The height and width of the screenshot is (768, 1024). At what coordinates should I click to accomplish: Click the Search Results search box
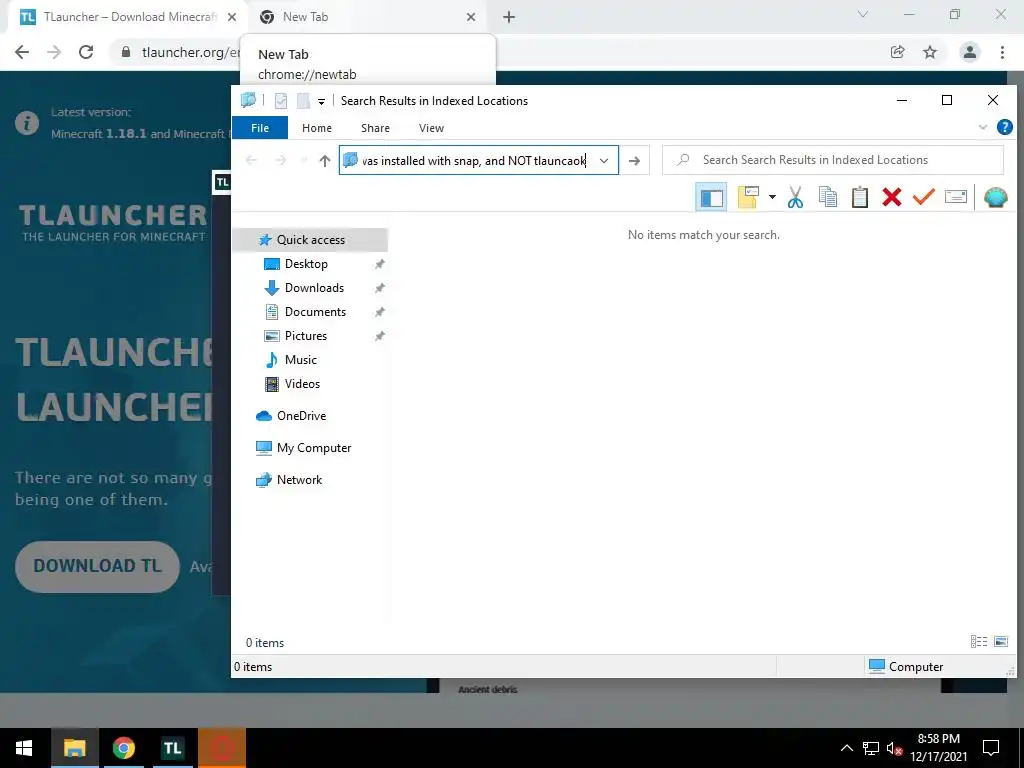[x=833, y=160]
